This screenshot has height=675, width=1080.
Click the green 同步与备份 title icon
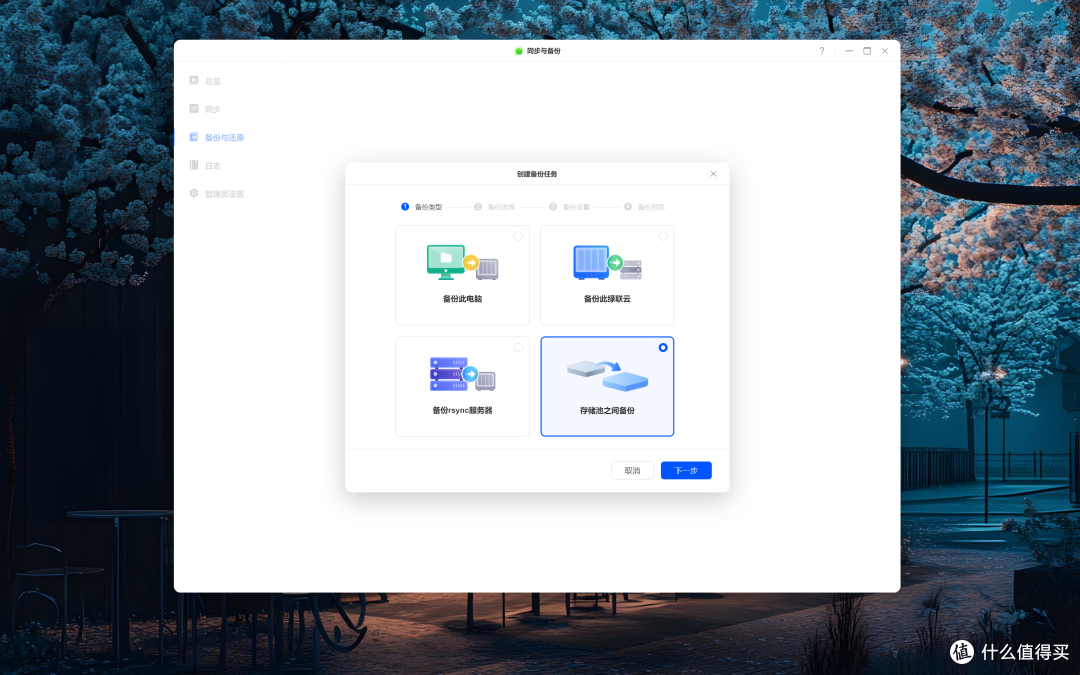519,51
